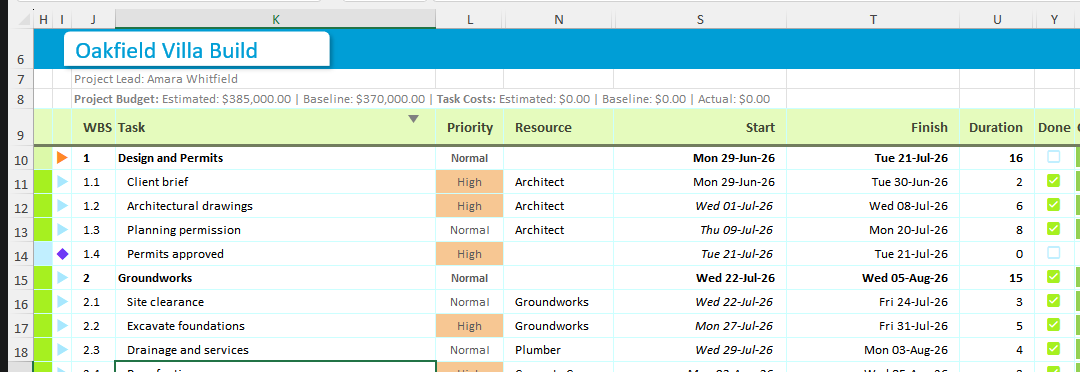The image size is (1080, 372).
Task: Click the orange triangle marker for Design and Permits
Action: (x=62, y=158)
